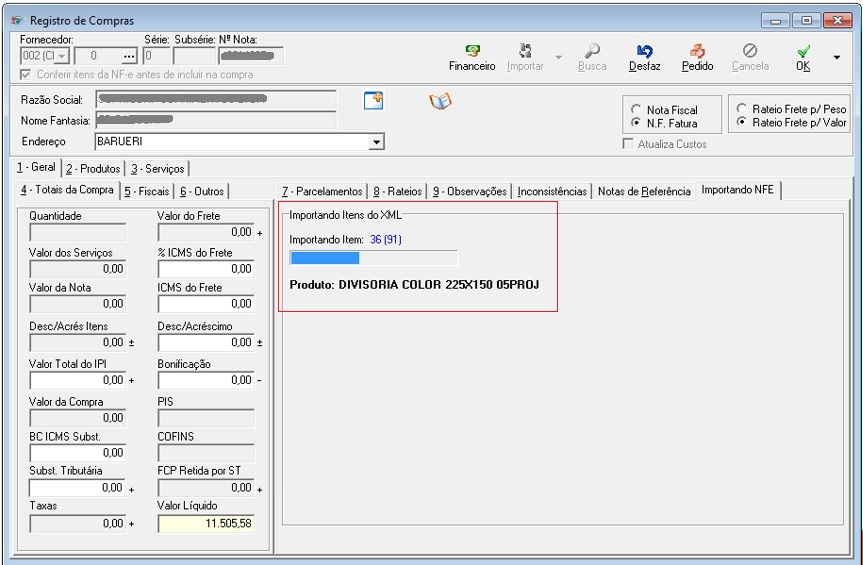The width and height of the screenshot is (863, 565).
Task: Click the supplier card icon beside Razão Social
Action: (373, 100)
